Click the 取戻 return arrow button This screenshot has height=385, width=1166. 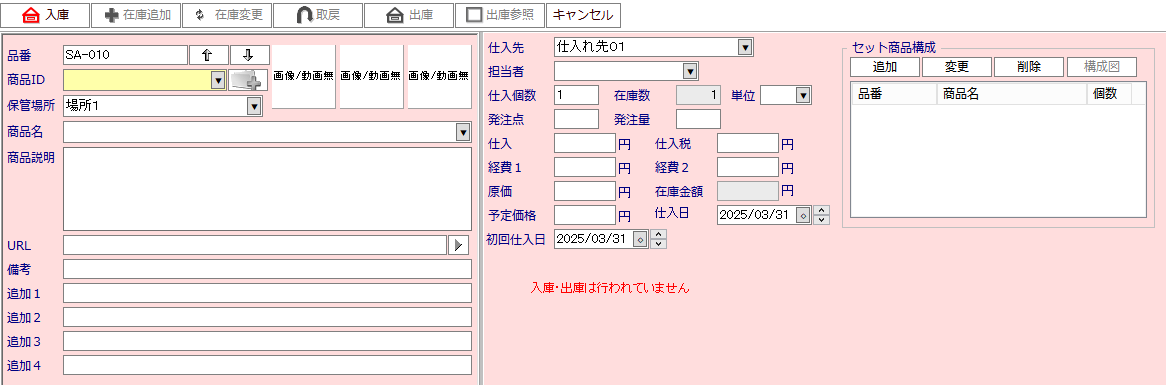click(318, 15)
